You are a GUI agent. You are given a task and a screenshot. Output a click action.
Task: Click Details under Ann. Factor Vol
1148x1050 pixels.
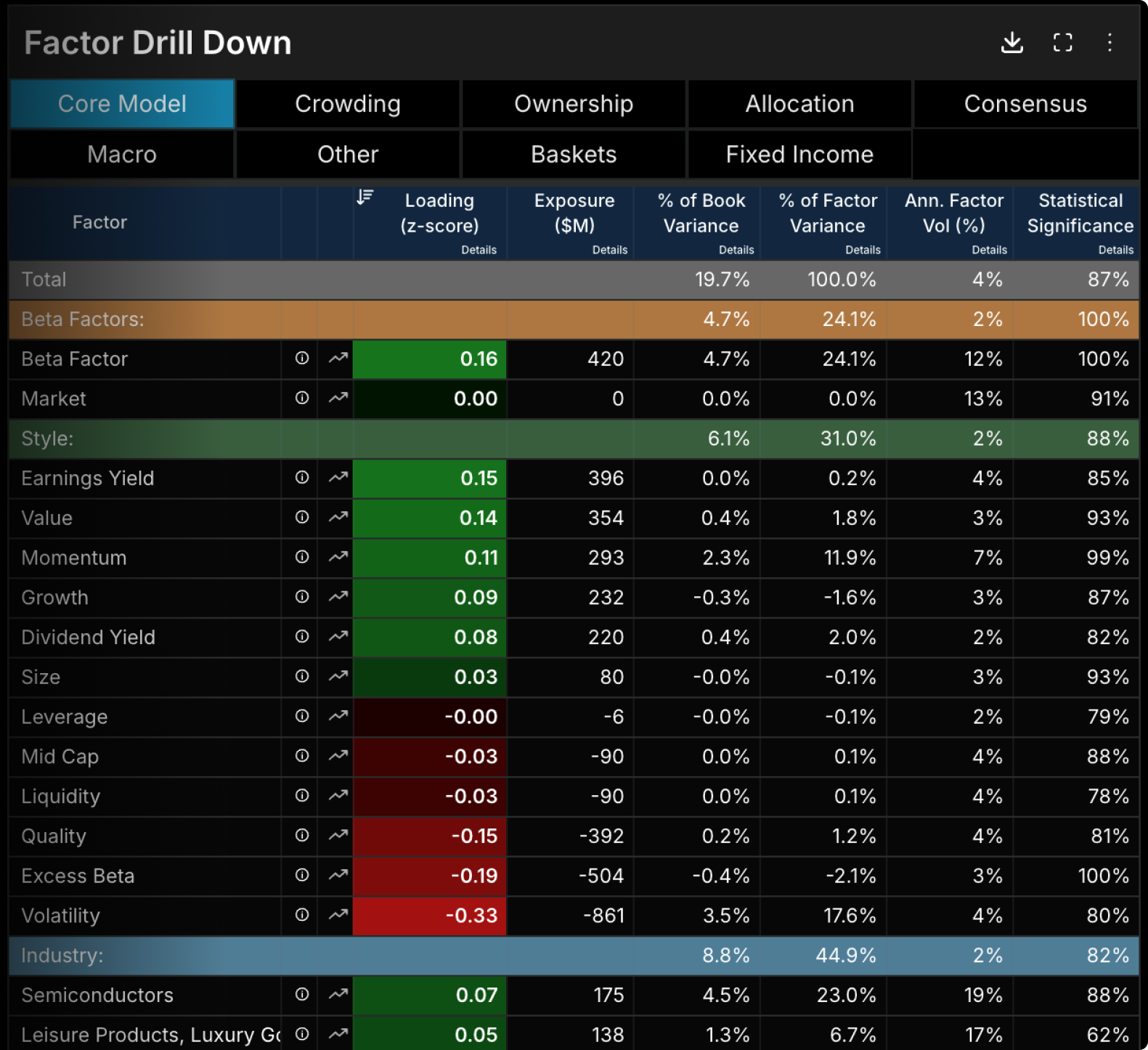[x=990, y=250]
